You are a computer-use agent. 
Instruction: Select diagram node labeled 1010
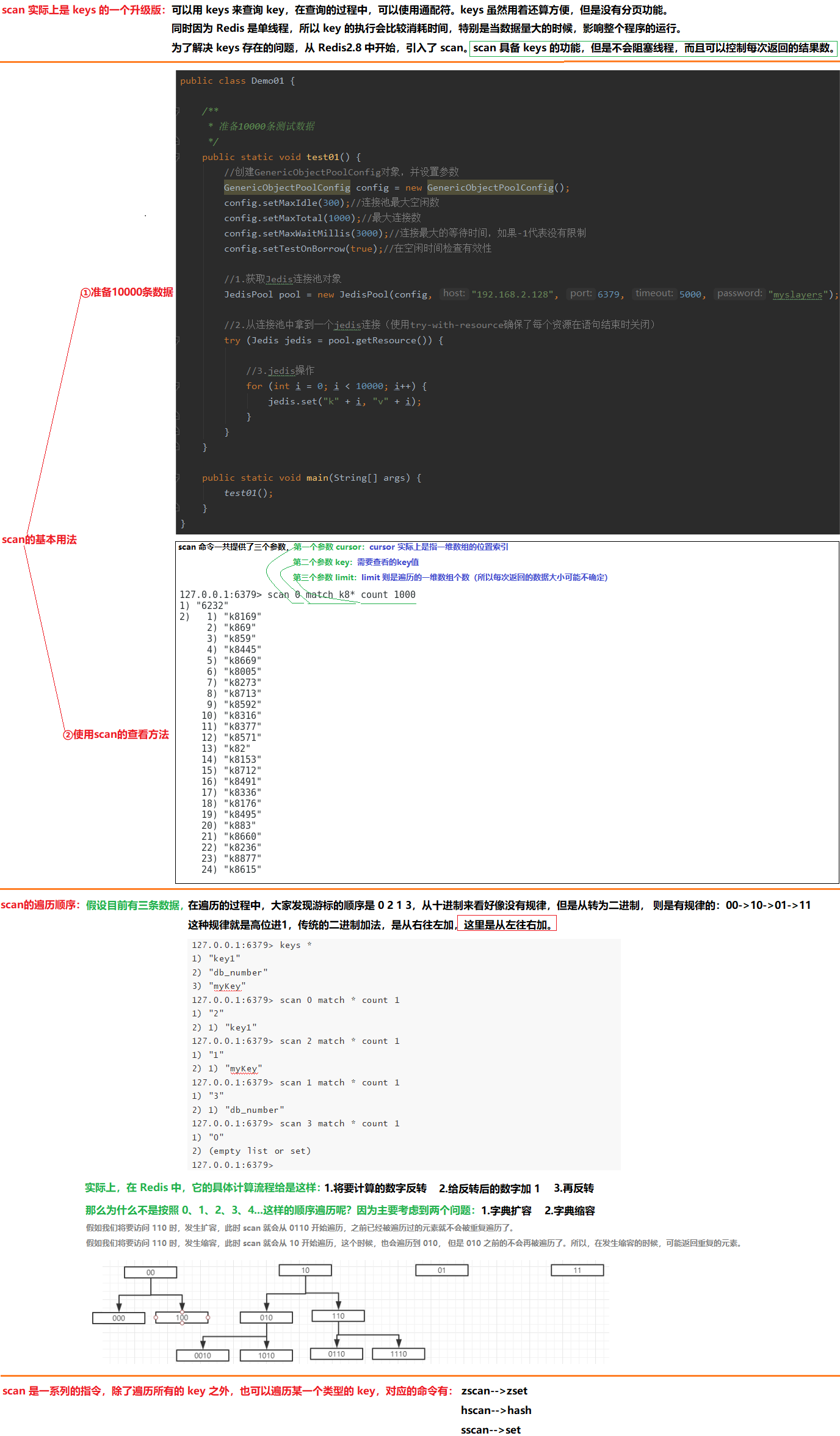tap(266, 1355)
